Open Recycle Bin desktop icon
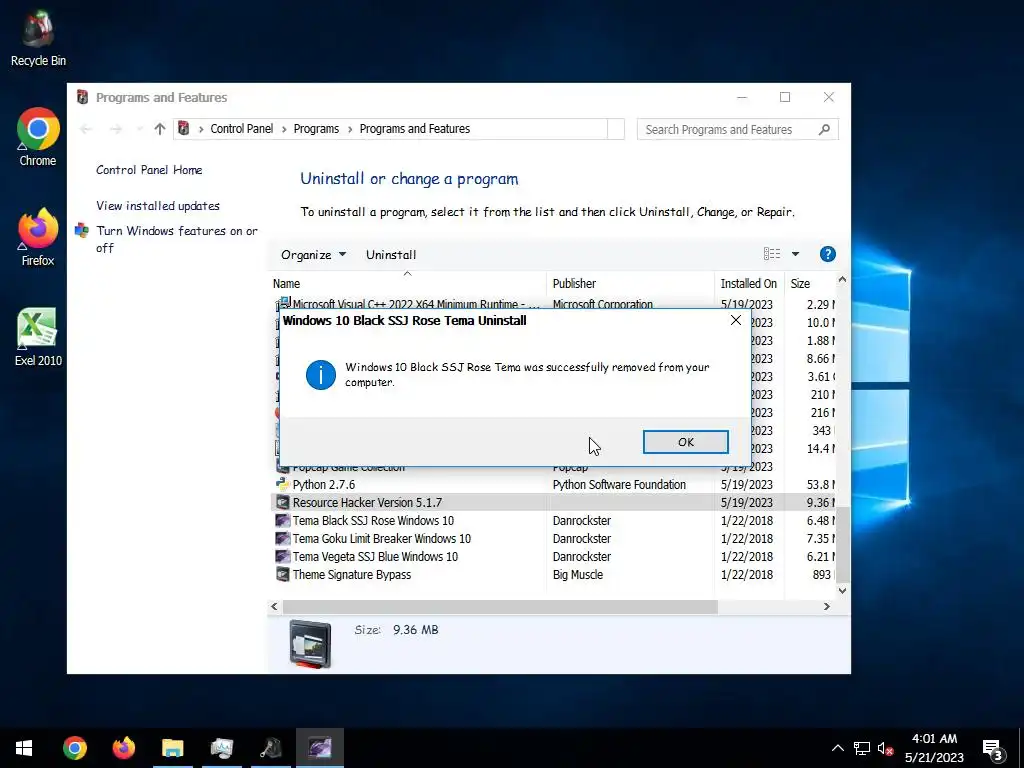This screenshot has width=1024, height=768. point(38,38)
